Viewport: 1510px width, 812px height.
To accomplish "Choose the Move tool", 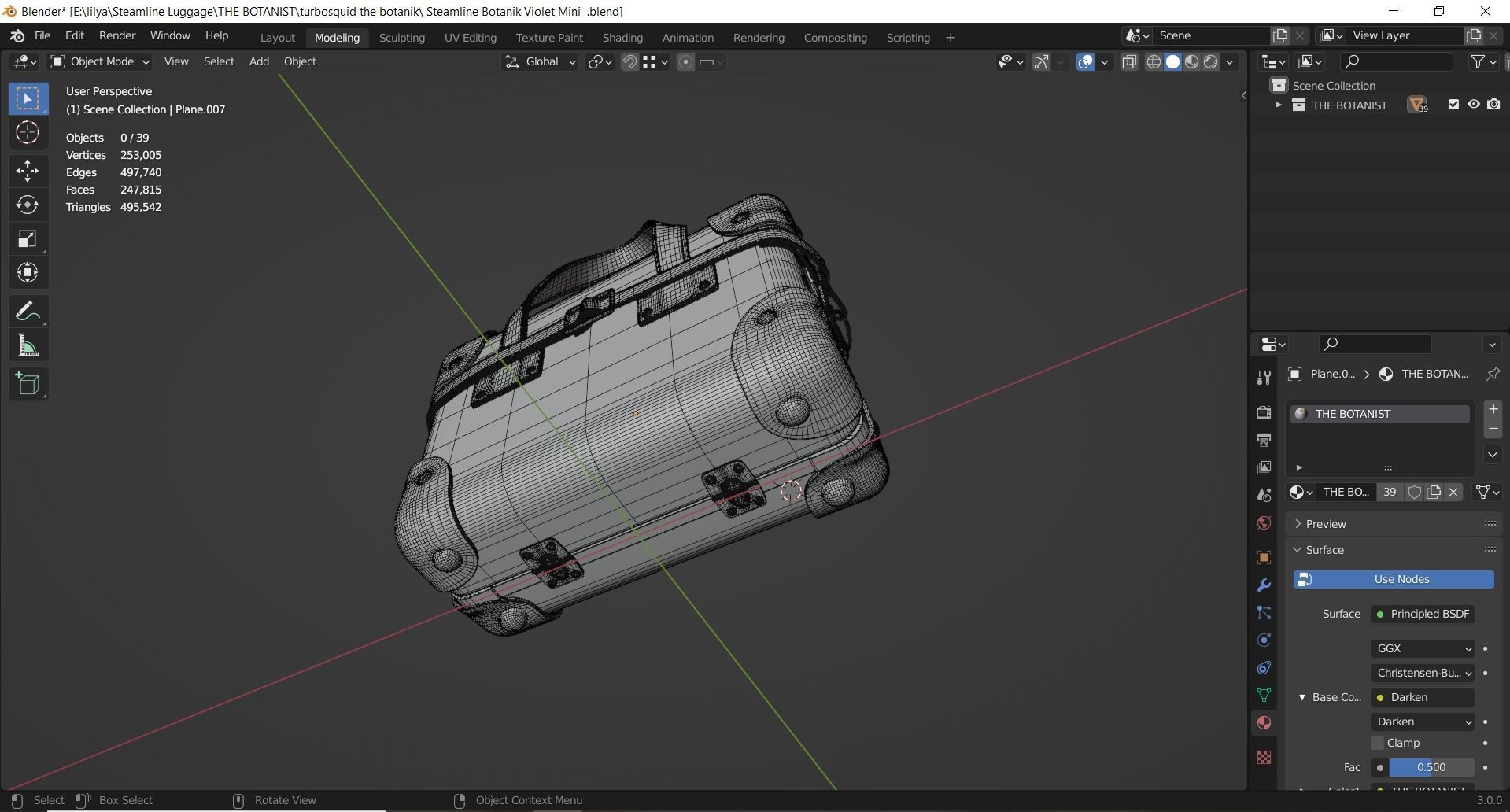I will (x=28, y=171).
